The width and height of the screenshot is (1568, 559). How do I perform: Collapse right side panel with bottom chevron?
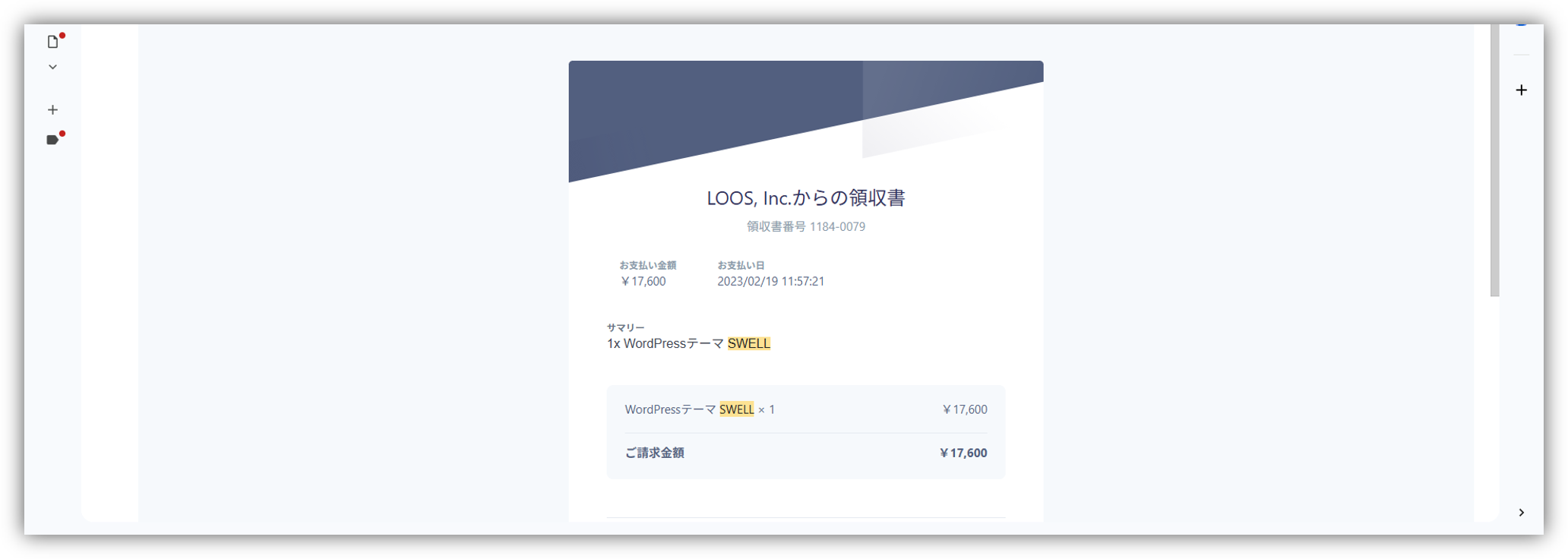(1521, 513)
